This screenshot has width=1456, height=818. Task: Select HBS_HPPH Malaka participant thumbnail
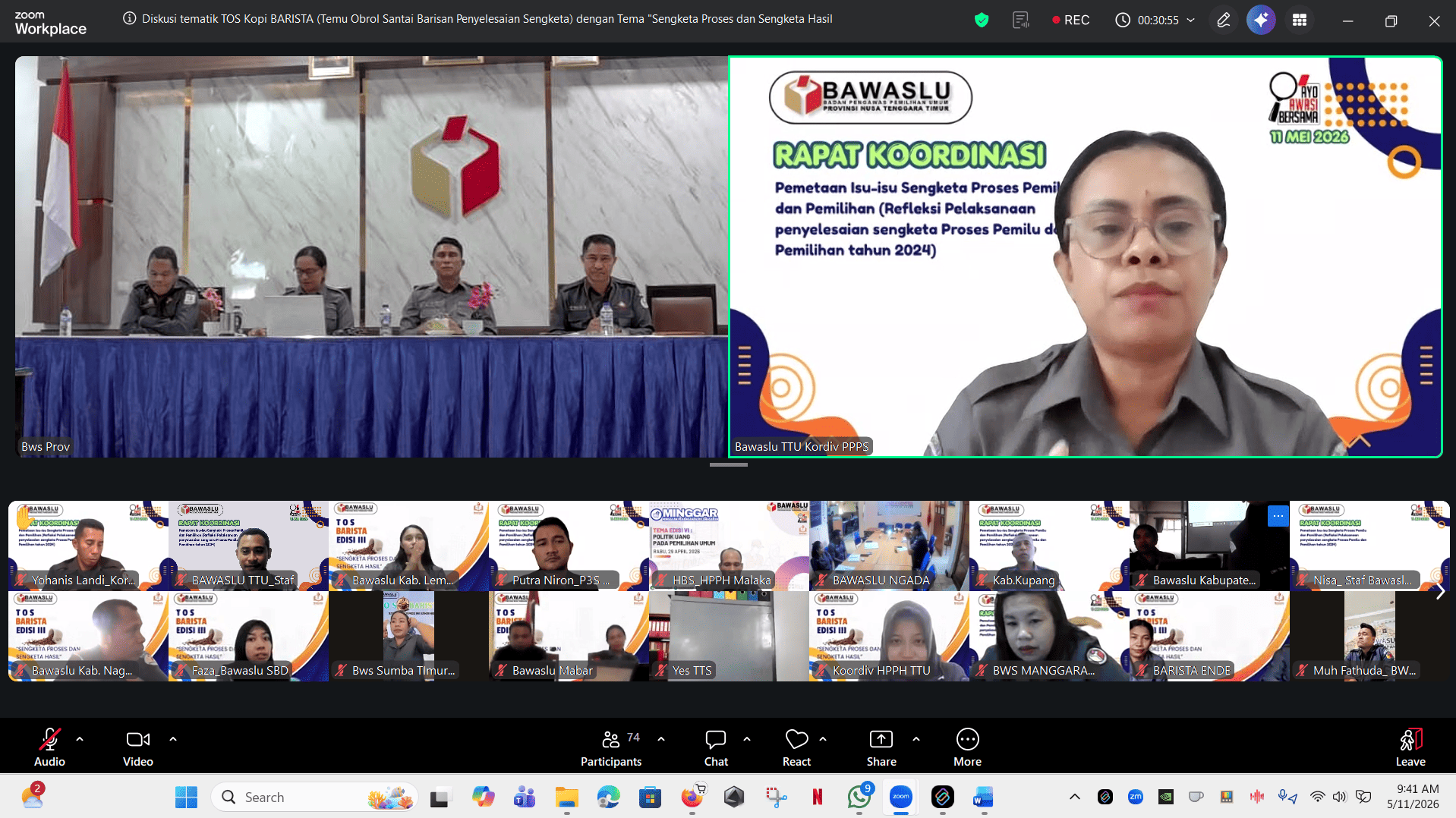pyautogui.click(x=729, y=546)
